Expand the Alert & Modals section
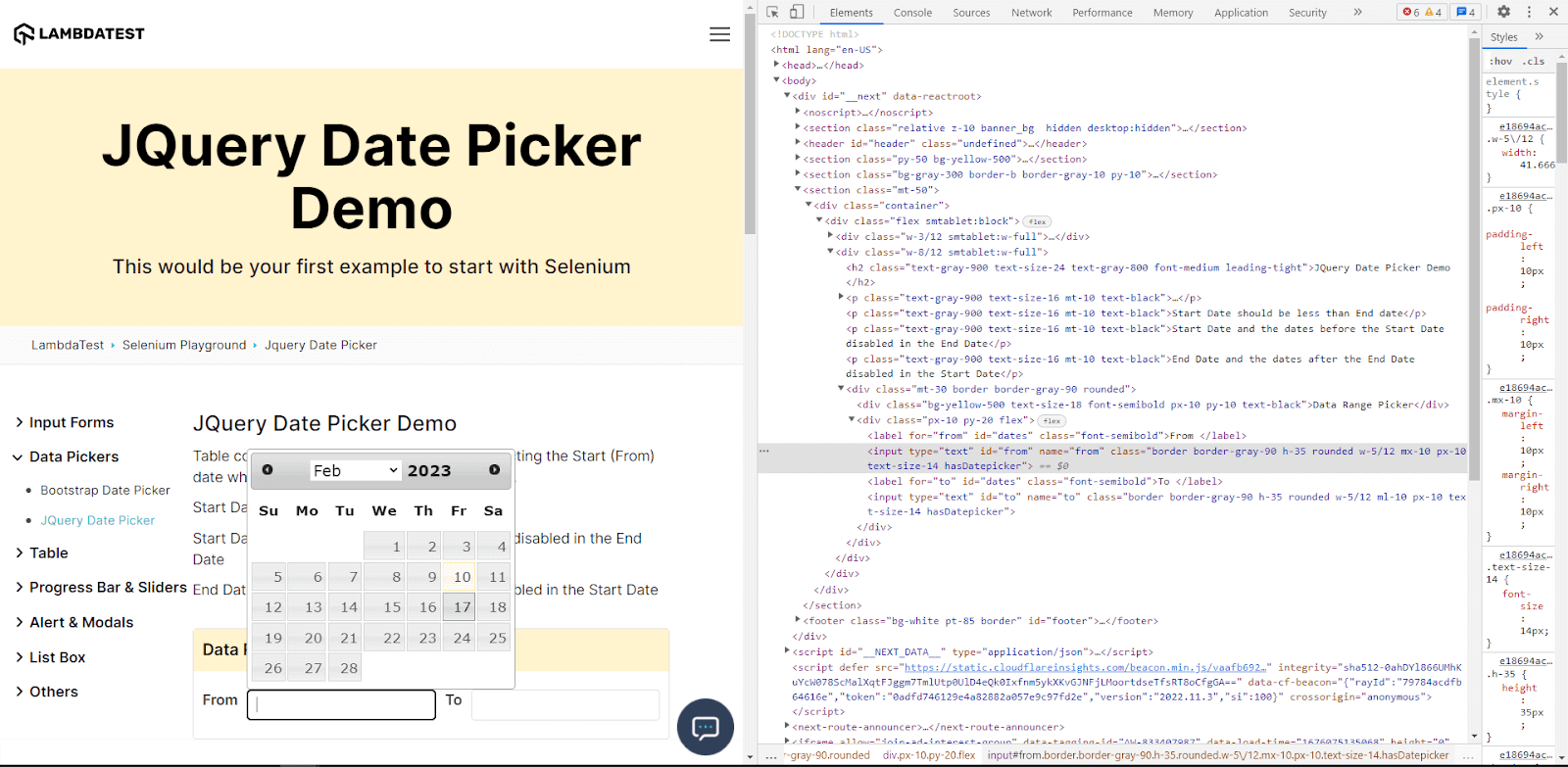 tap(74, 622)
